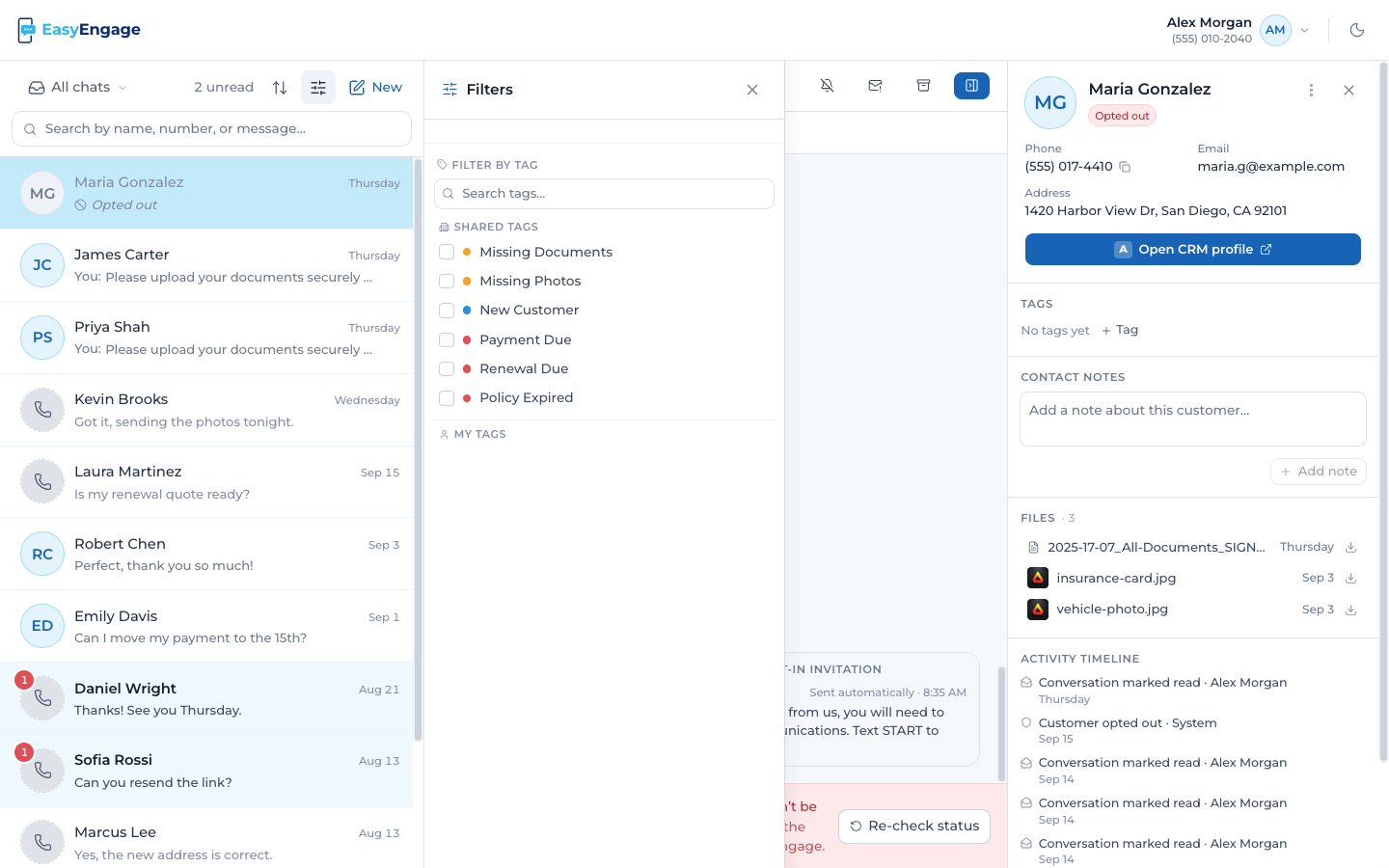Viewport: 1389px width, 868px height.
Task: Click the mute notifications bell icon
Action: [827, 86]
